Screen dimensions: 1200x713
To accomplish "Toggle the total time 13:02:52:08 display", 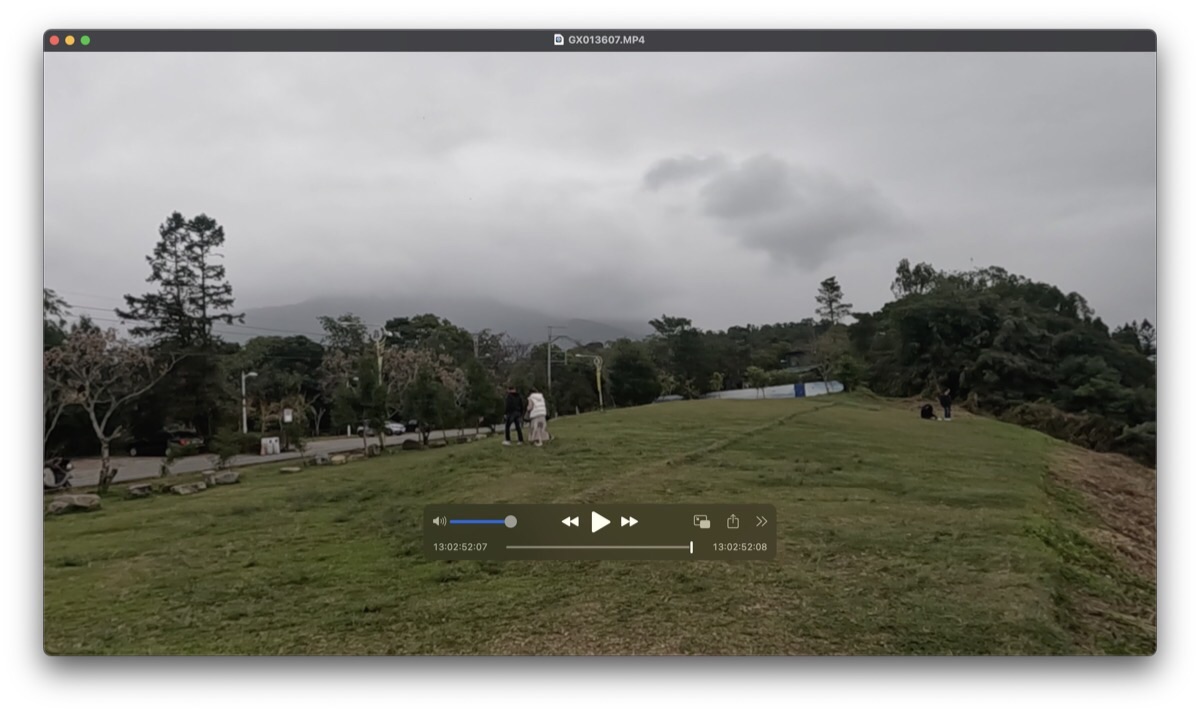I will pyautogui.click(x=740, y=547).
